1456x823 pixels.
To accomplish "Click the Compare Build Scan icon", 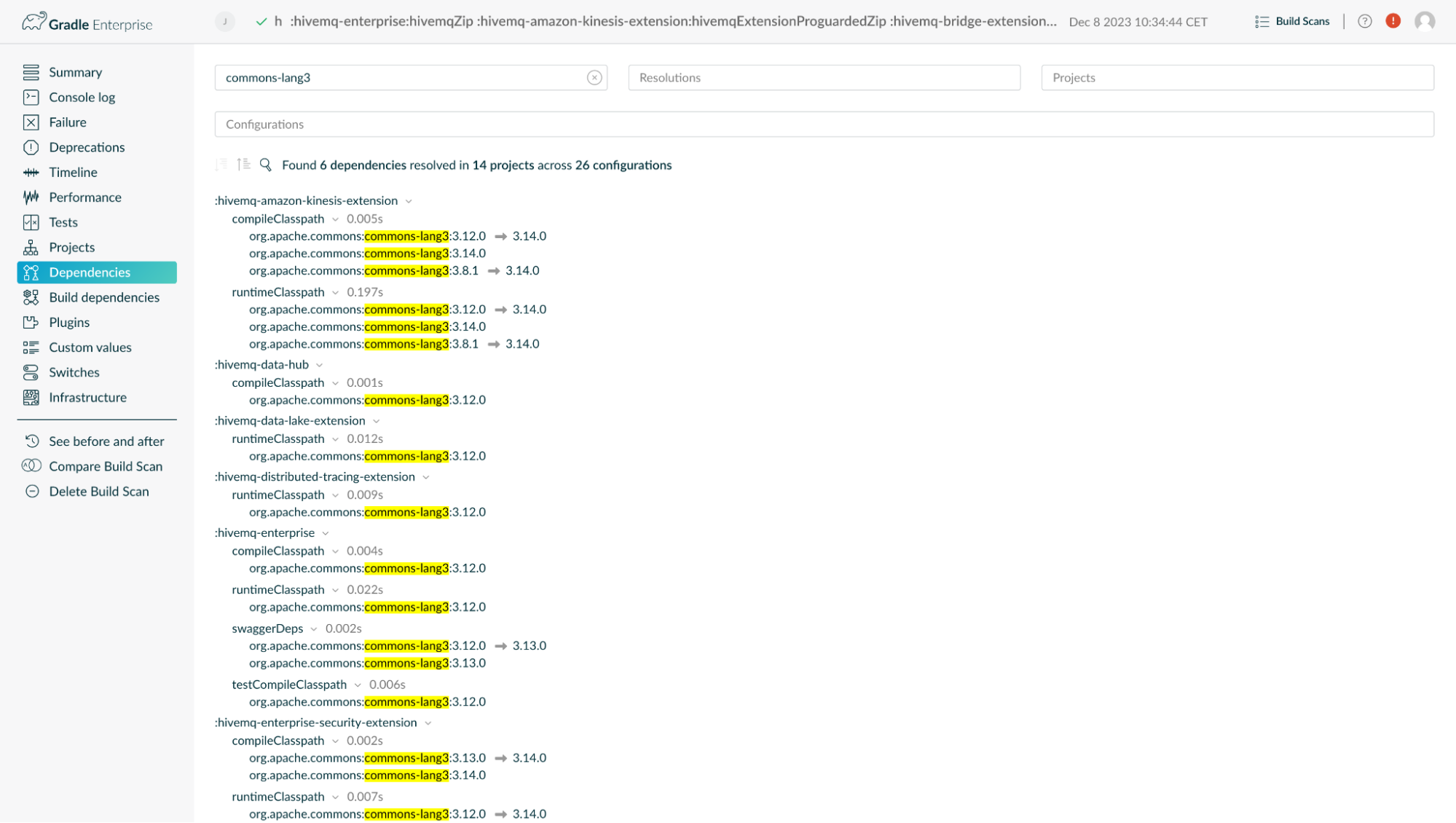I will pyautogui.click(x=31, y=466).
